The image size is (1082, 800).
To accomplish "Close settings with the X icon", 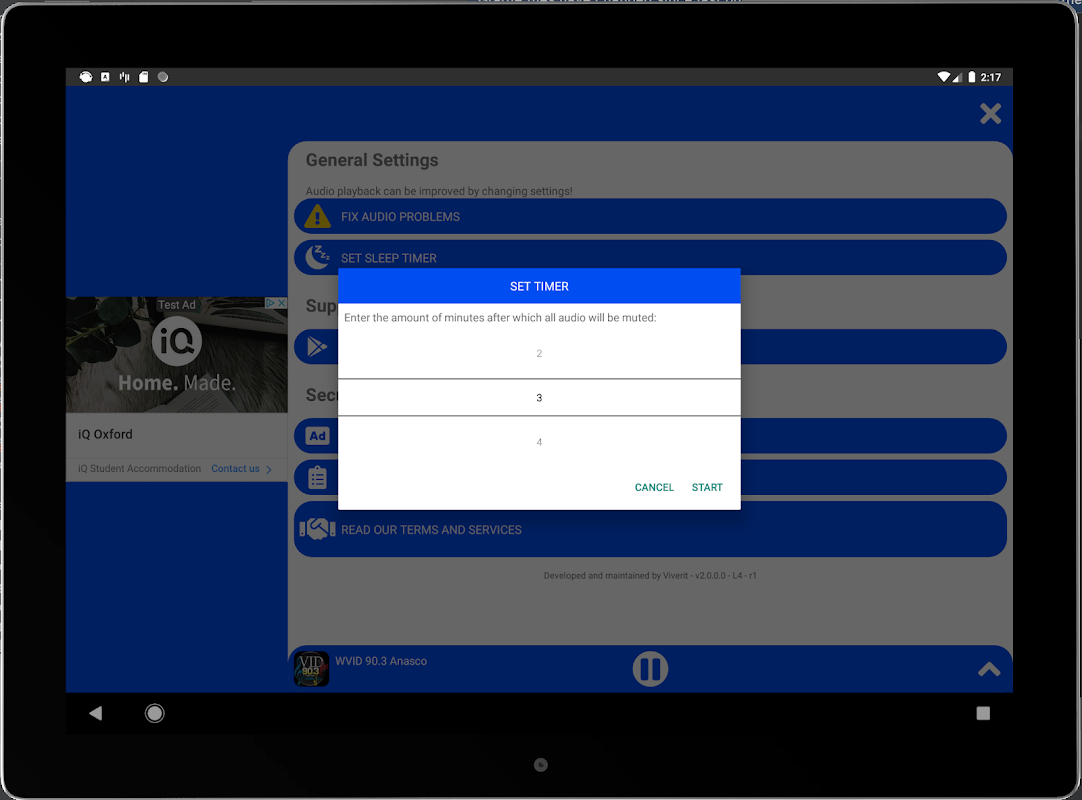I will pos(990,113).
